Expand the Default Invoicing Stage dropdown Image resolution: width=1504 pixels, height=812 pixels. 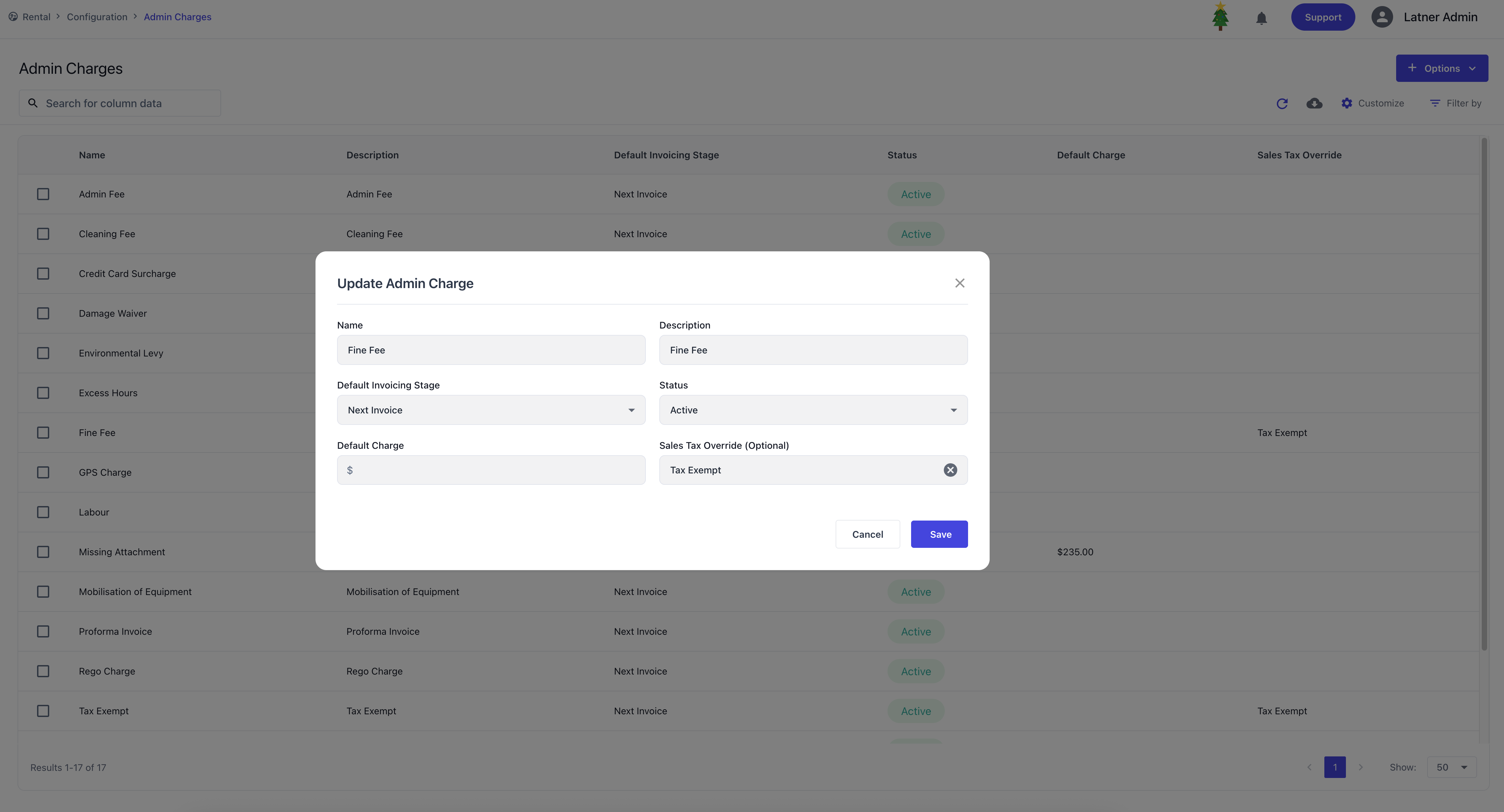(490, 410)
